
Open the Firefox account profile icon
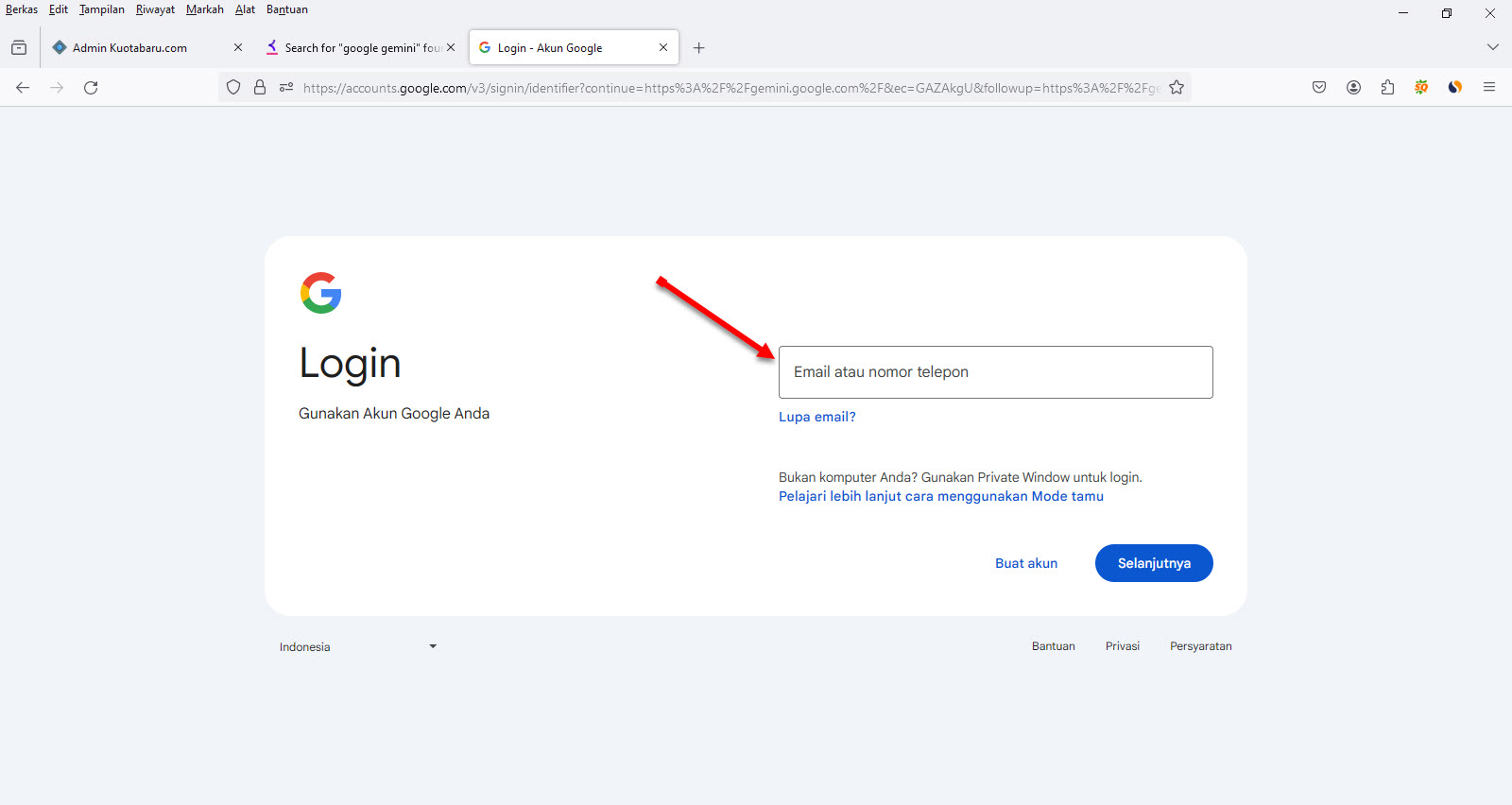(1353, 88)
